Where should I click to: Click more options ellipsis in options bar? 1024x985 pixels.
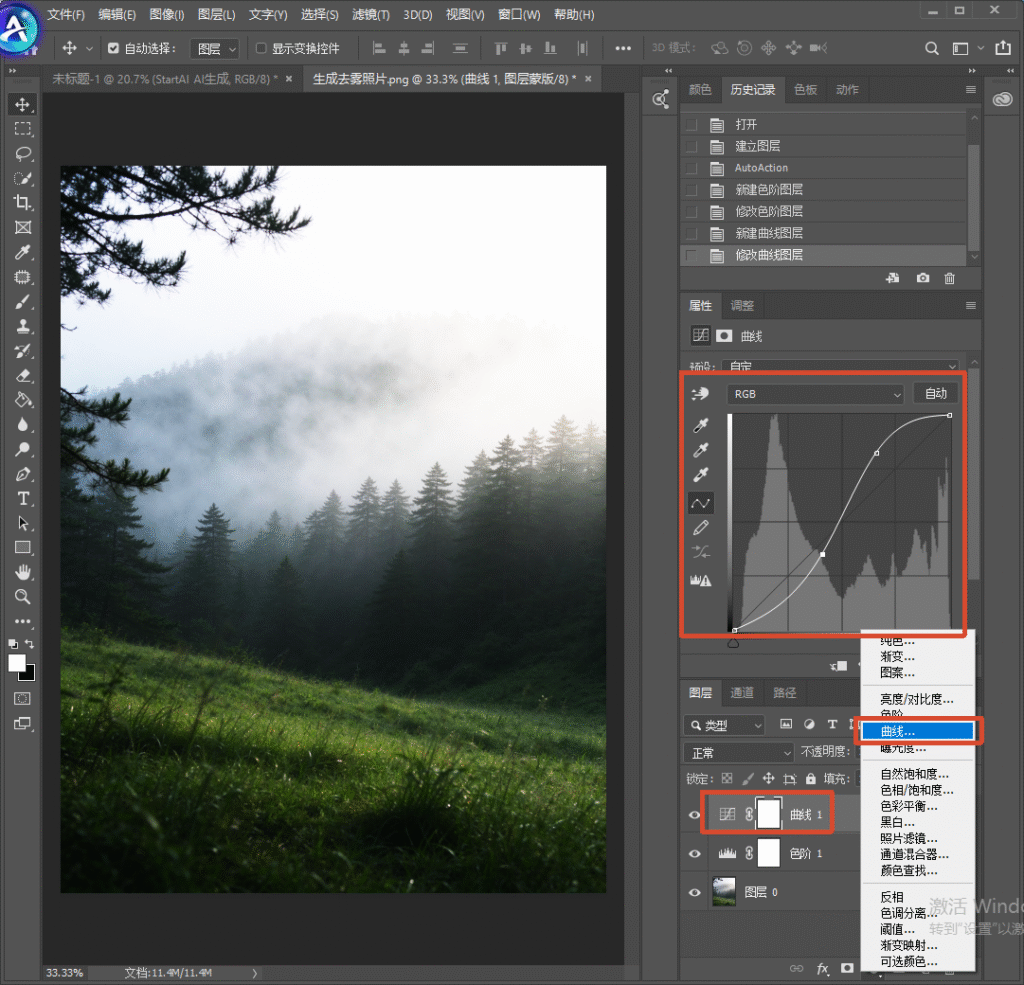click(623, 48)
